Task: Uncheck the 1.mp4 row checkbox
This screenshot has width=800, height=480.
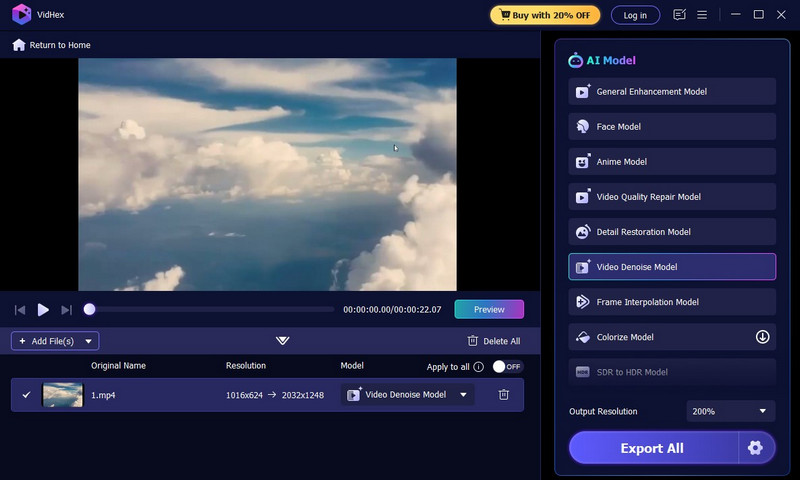Action: (27, 395)
